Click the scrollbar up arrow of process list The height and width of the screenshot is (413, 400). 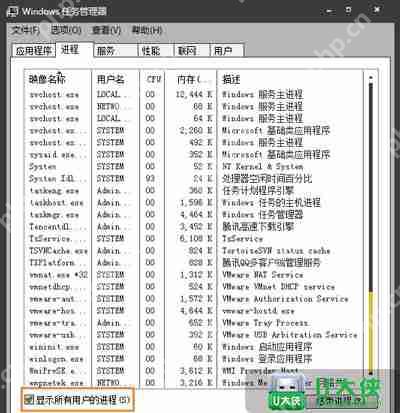click(x=371, y=79)
